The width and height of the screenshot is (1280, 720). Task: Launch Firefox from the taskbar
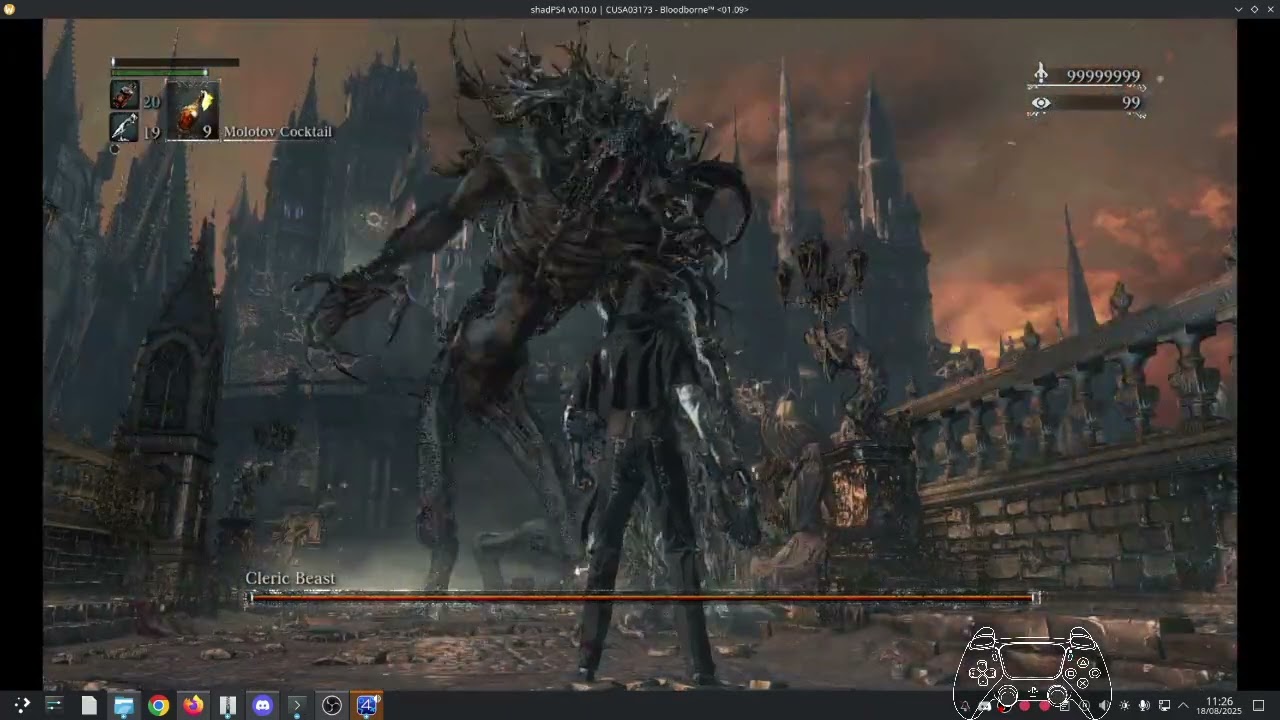(x=193, y=705)
